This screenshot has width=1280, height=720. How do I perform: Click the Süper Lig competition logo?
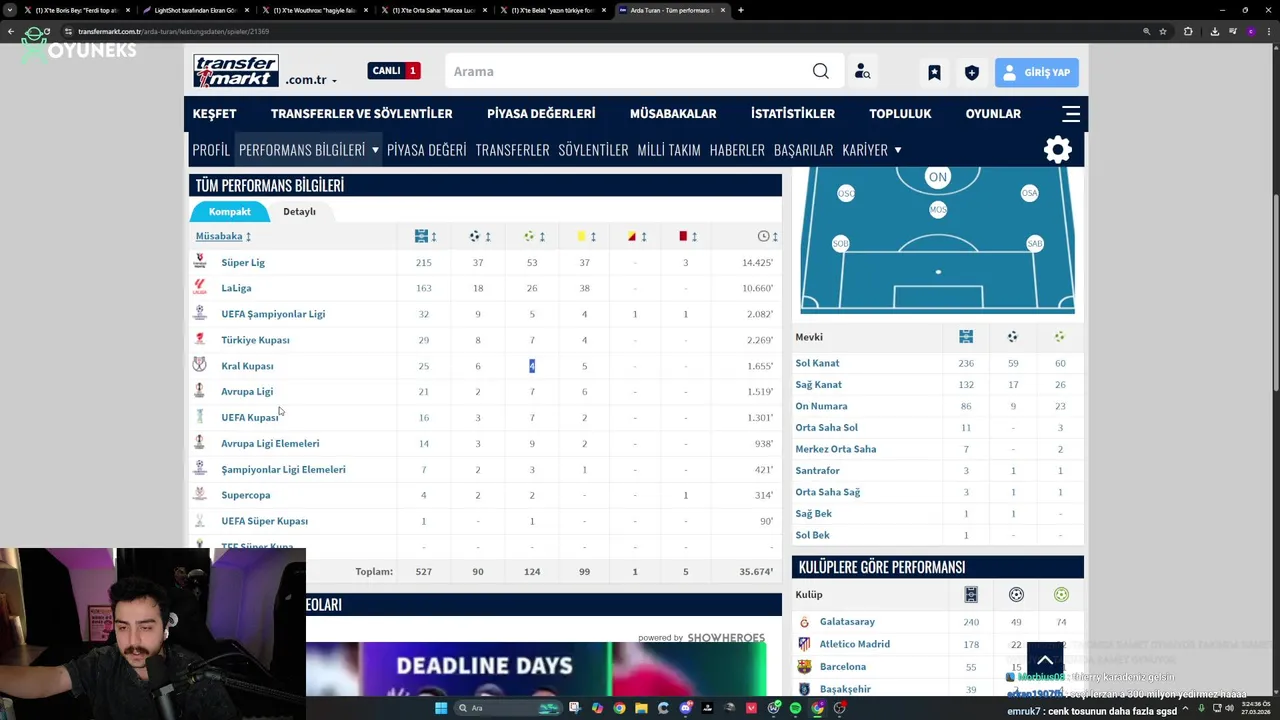click(200, 262)
